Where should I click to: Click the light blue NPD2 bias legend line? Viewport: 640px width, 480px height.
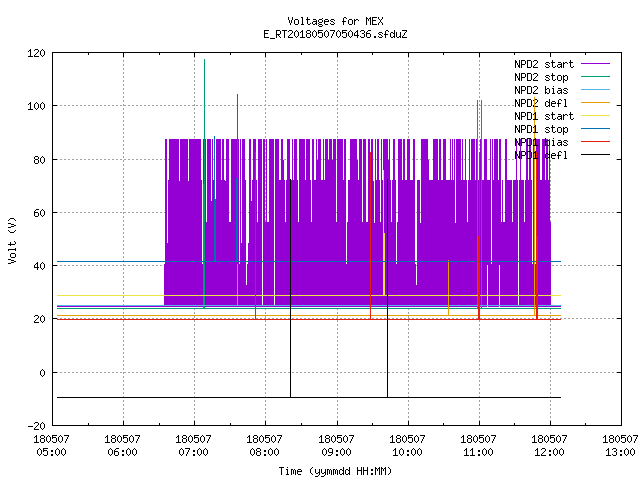pyautogui.click(x=596, y=90)
